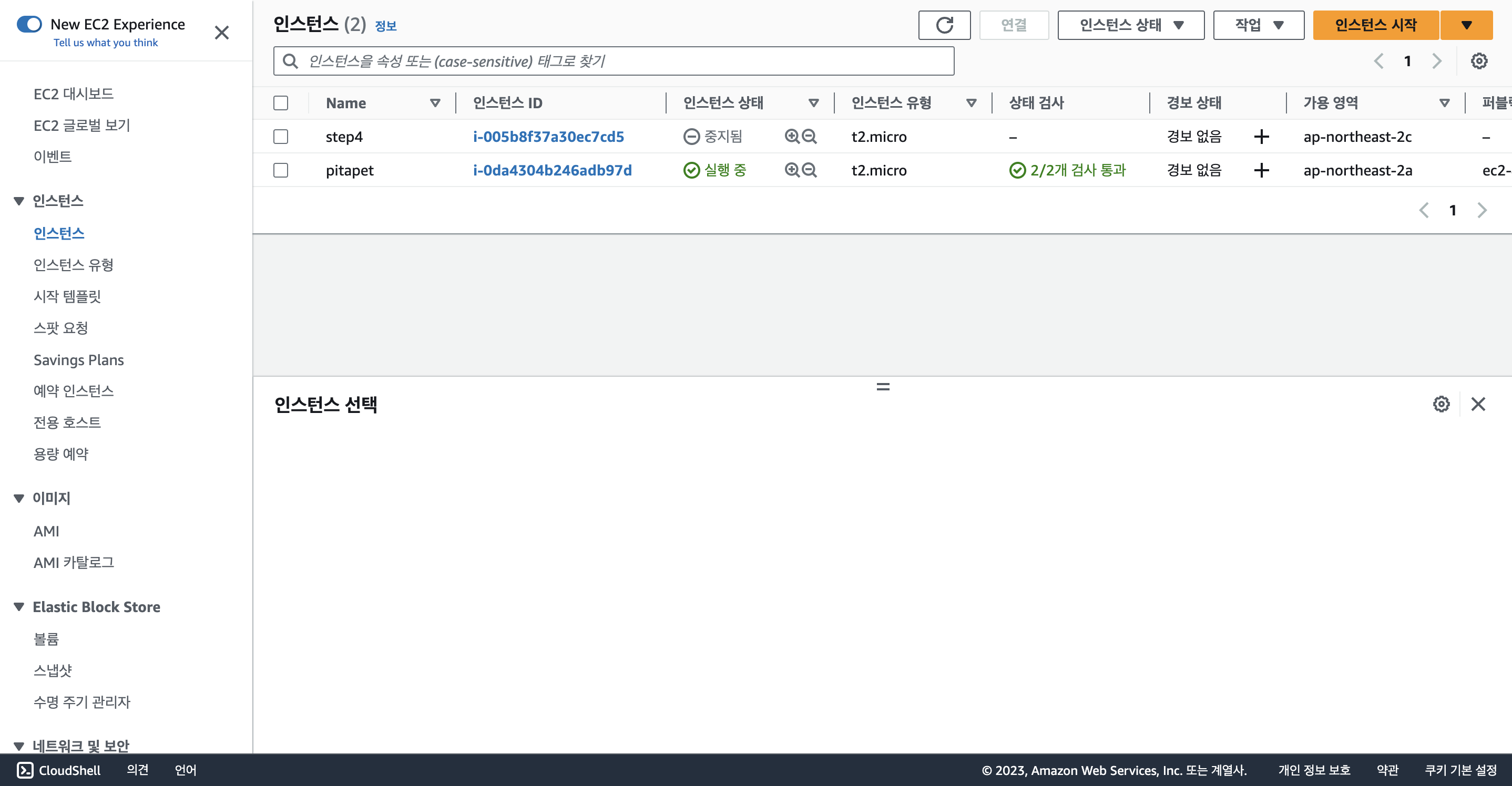Toggle New EC2 Experience switch

(29, 25)
